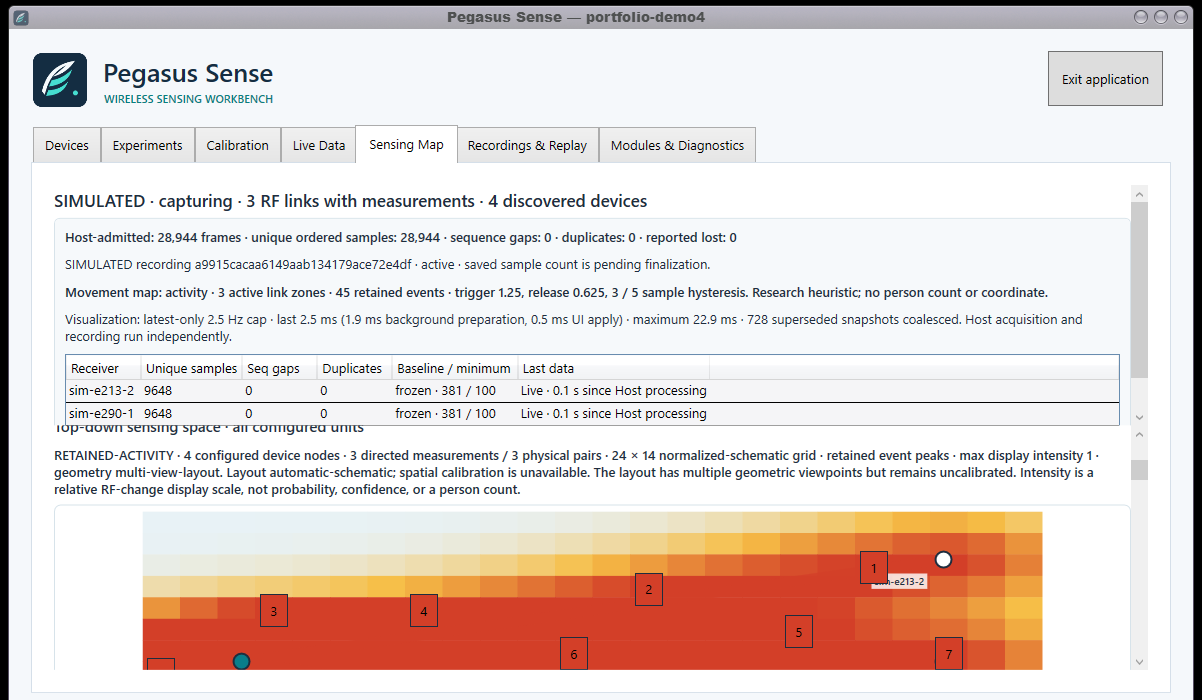This screenshot has height=700, width=1202.
Task: Click upper panel scrollbar up arrow
Action: pyautogui.click(x=1140, y=194)
